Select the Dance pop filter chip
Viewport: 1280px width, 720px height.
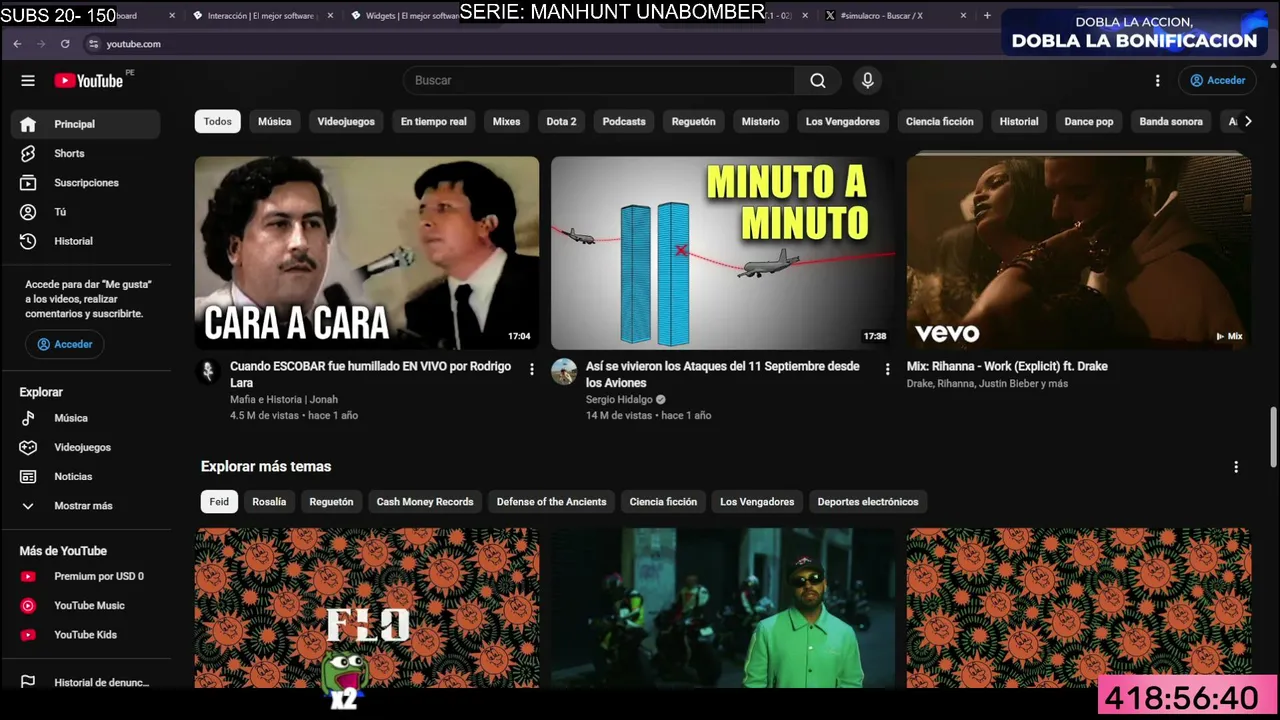(1088, 122)
